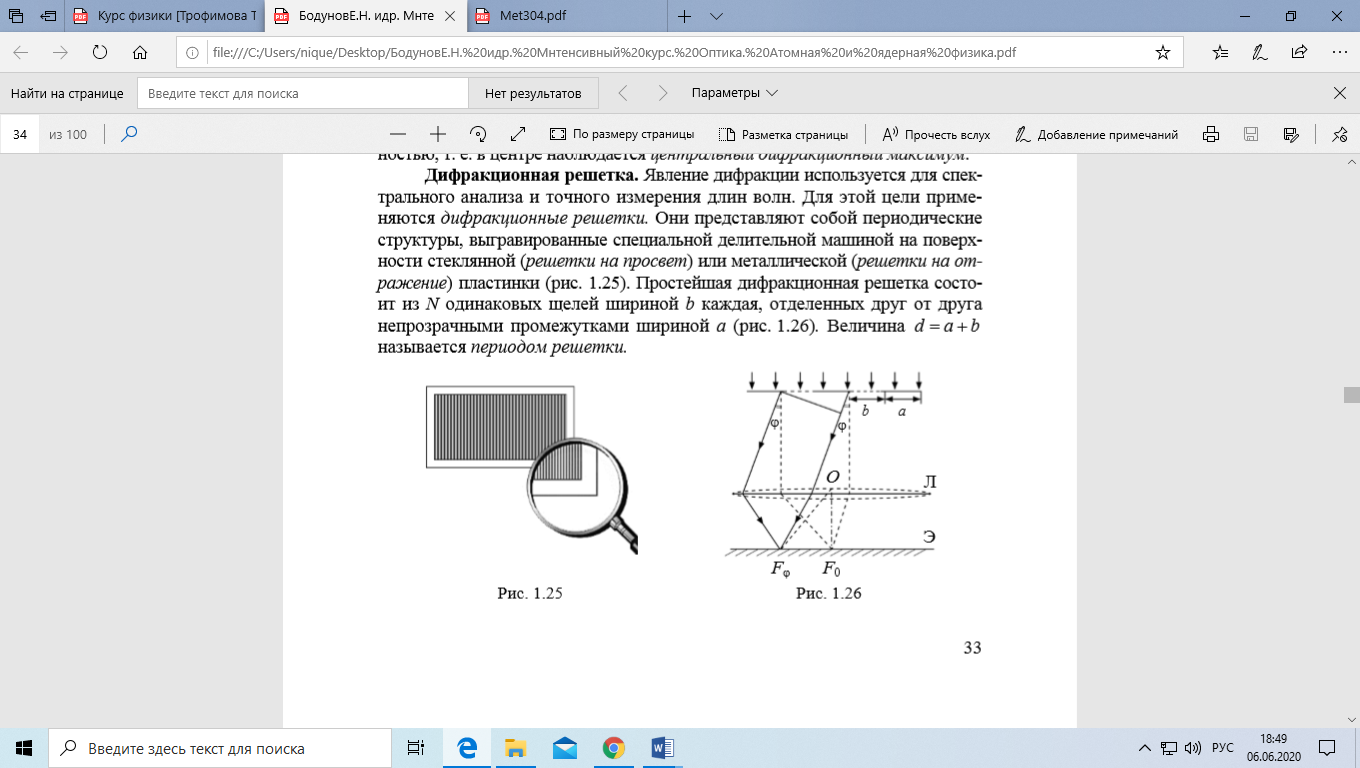Open the Mail app from taskbar
The height and width of the screenshot is (768, 1360).
click(564, 748)
